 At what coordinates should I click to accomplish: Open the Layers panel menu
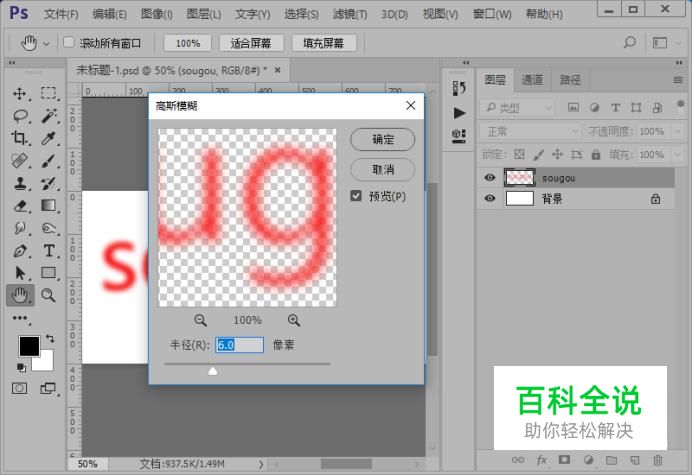click(x=678, y=80)
